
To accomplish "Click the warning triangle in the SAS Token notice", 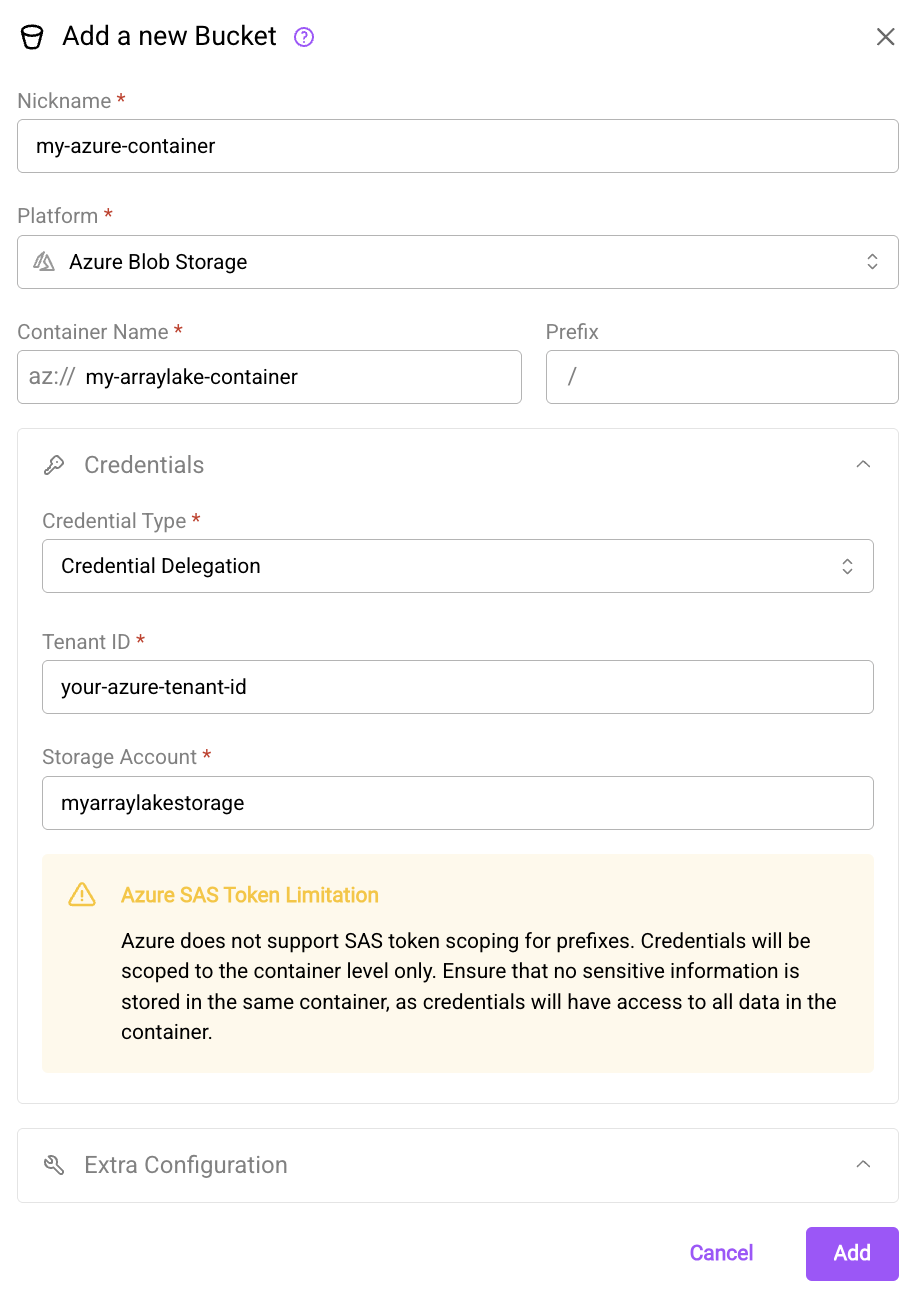I will tap(81, 895).
